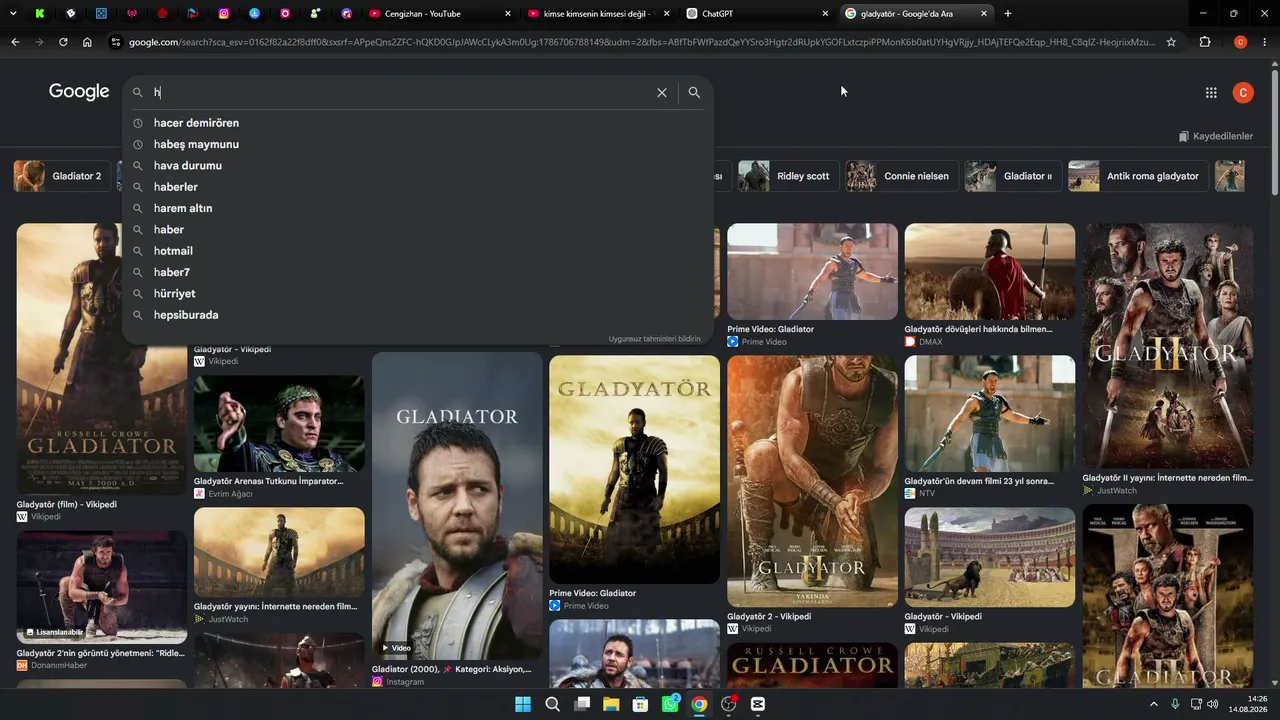Open File Explorer from the taskbar

611,704
